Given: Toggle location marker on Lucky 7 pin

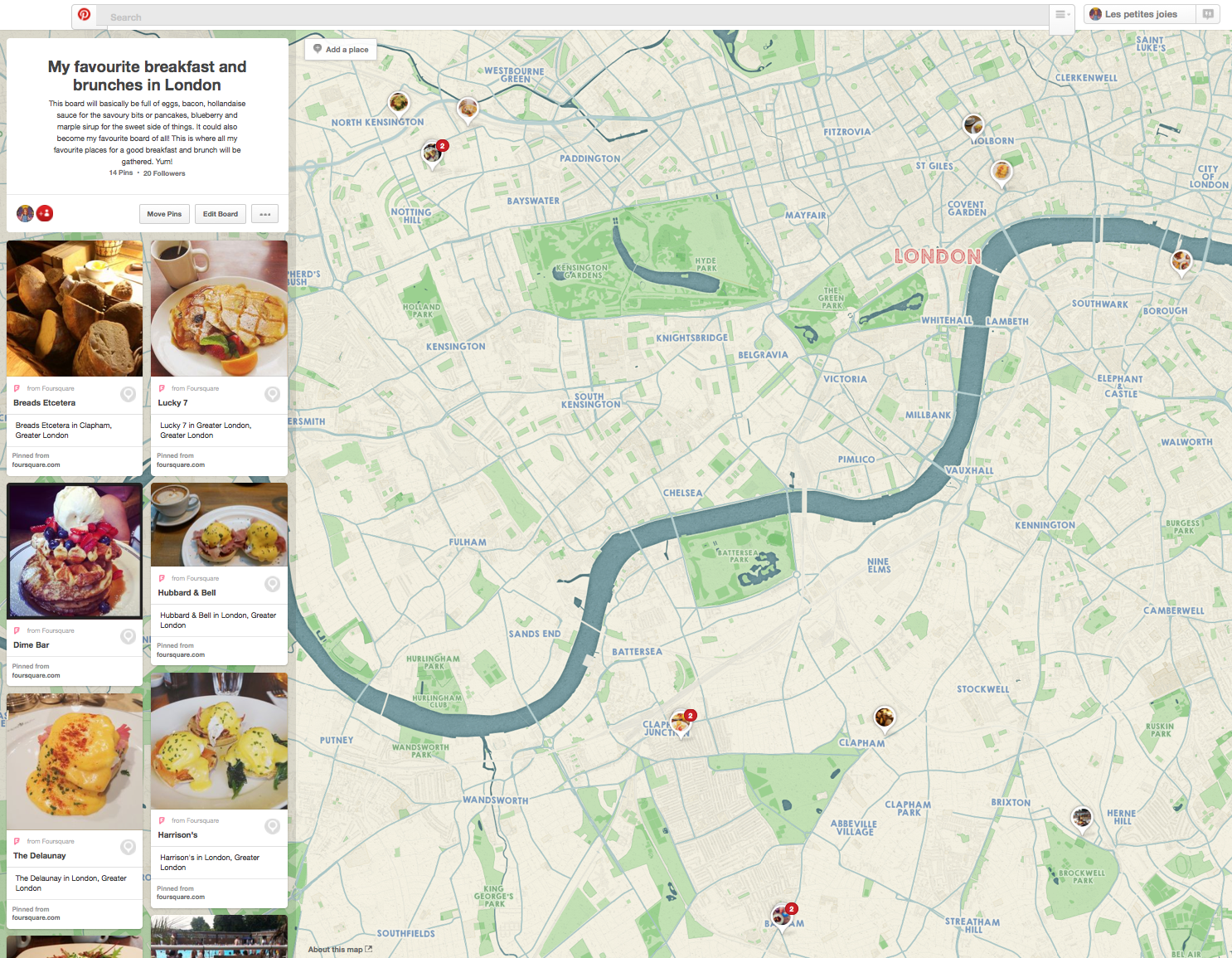Looking at the screenshot, I should [272, 394].
